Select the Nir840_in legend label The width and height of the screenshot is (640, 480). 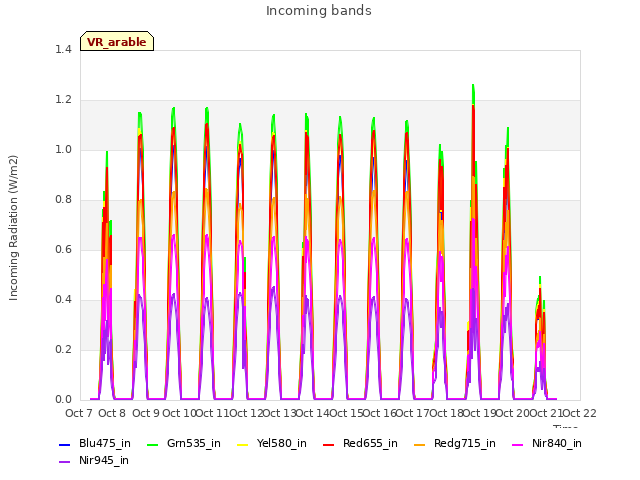(x=557, y=444)
